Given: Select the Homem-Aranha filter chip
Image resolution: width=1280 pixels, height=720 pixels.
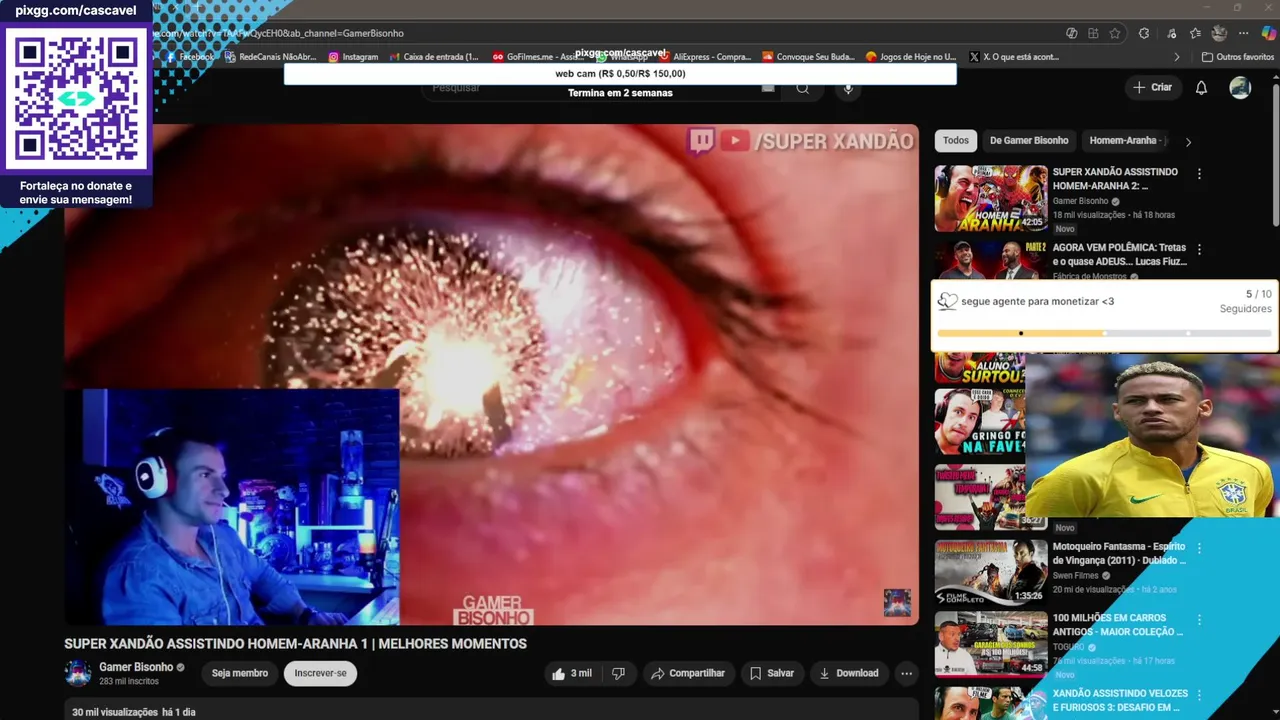Looking at the screenshot, I should [x=1124, y=141].
